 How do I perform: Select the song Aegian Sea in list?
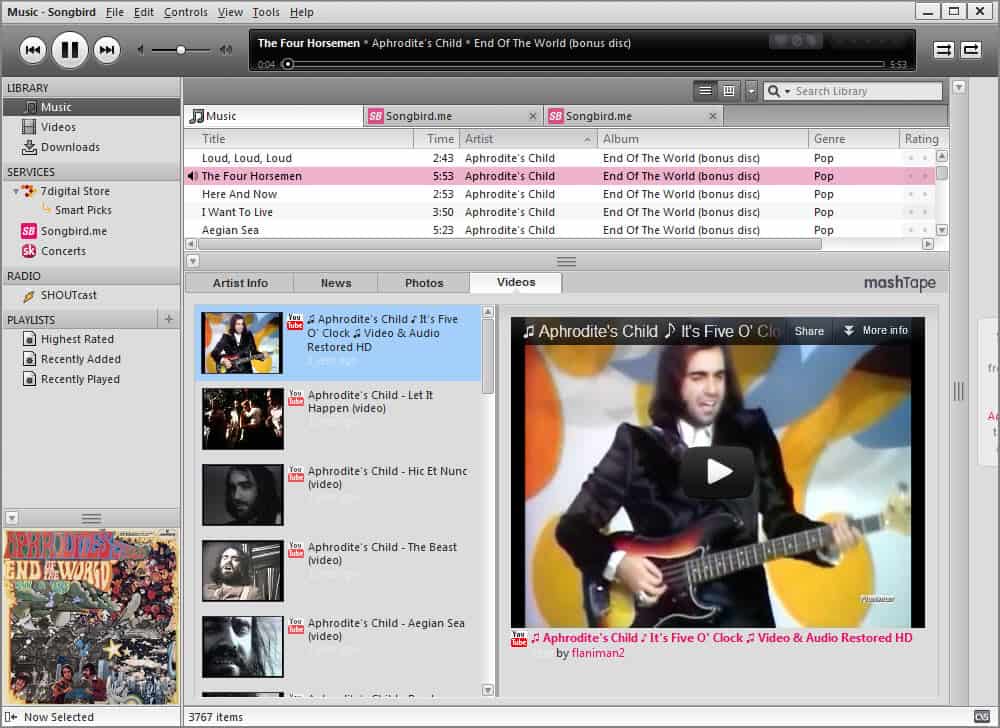(559, 230)
